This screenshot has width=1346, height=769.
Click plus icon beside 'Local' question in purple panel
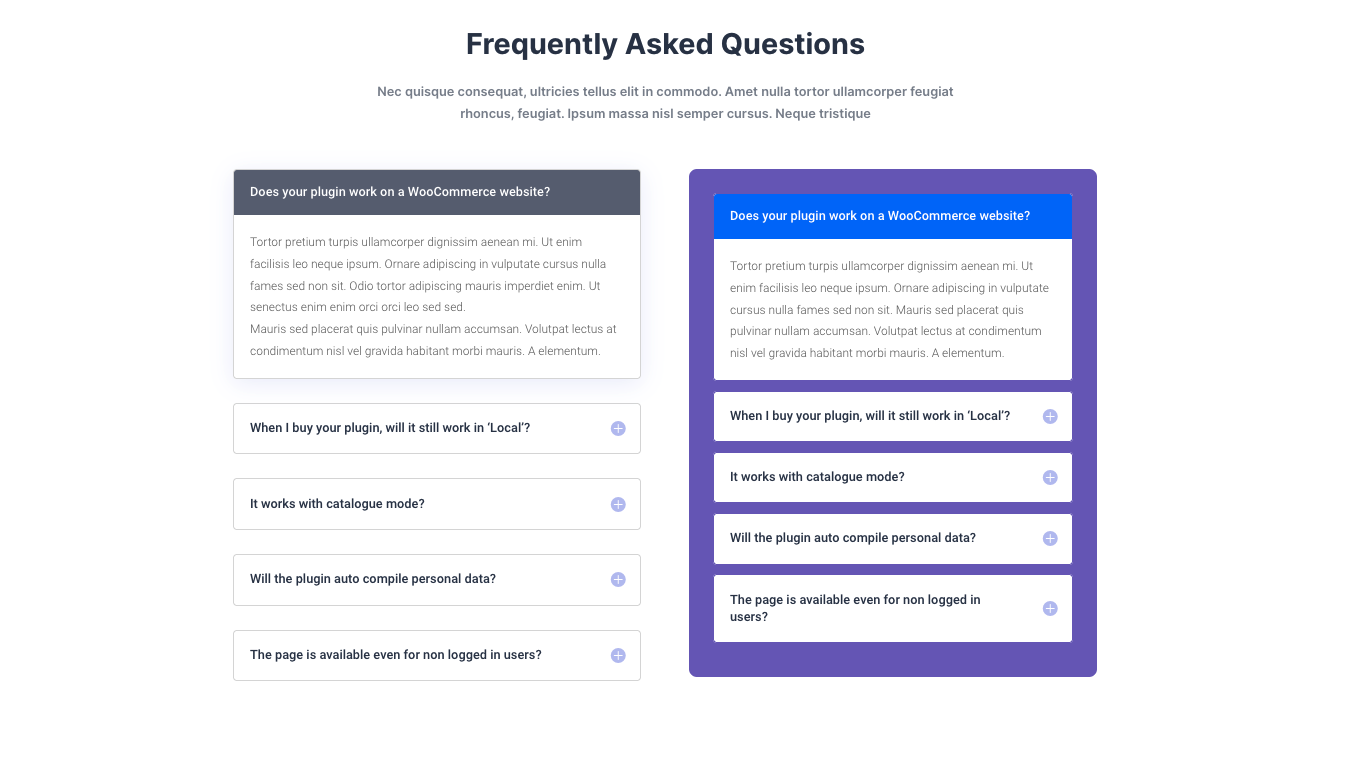[x=1050, y=416]
